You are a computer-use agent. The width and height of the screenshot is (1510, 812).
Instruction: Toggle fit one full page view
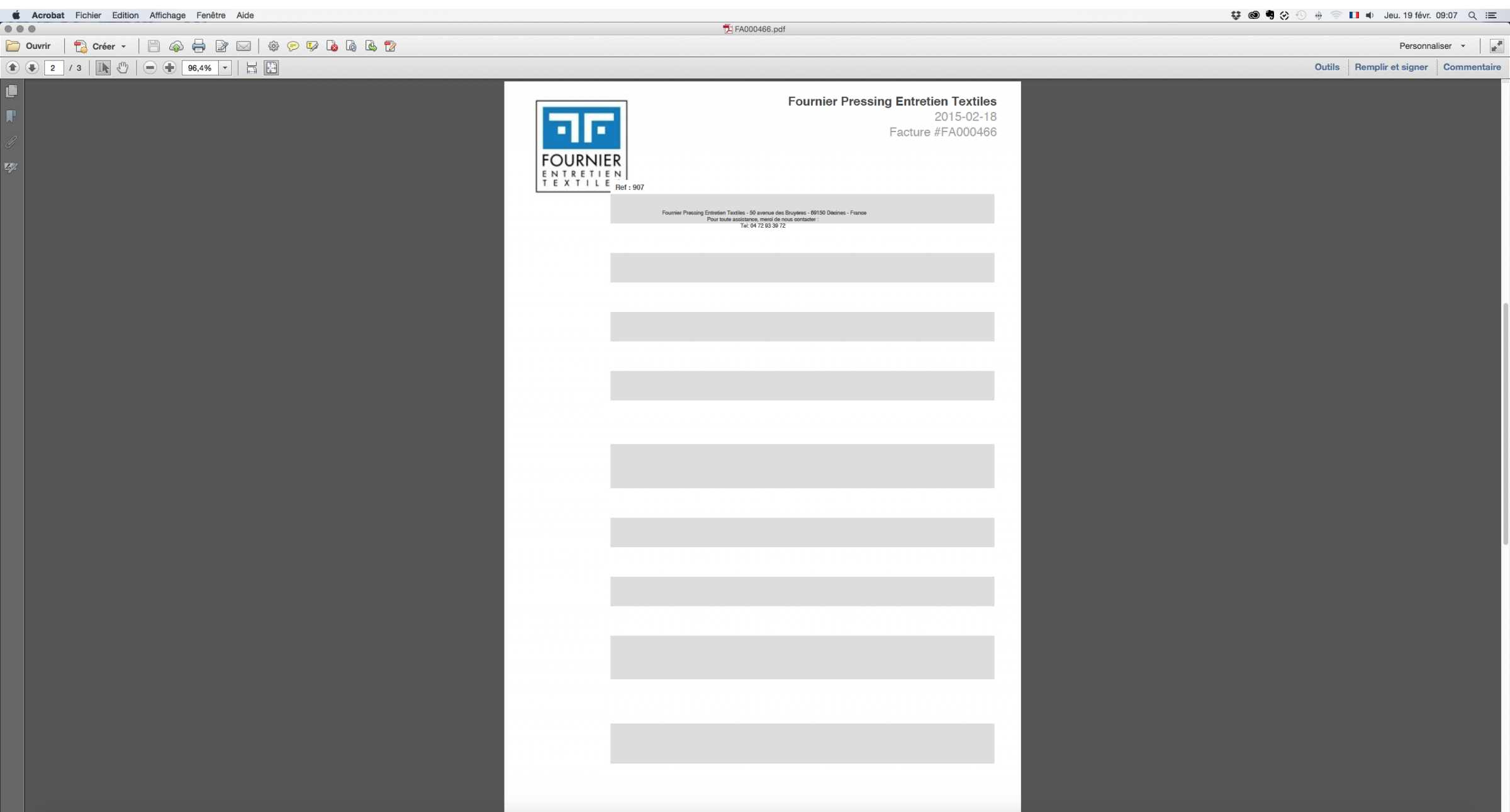(271, 67)
